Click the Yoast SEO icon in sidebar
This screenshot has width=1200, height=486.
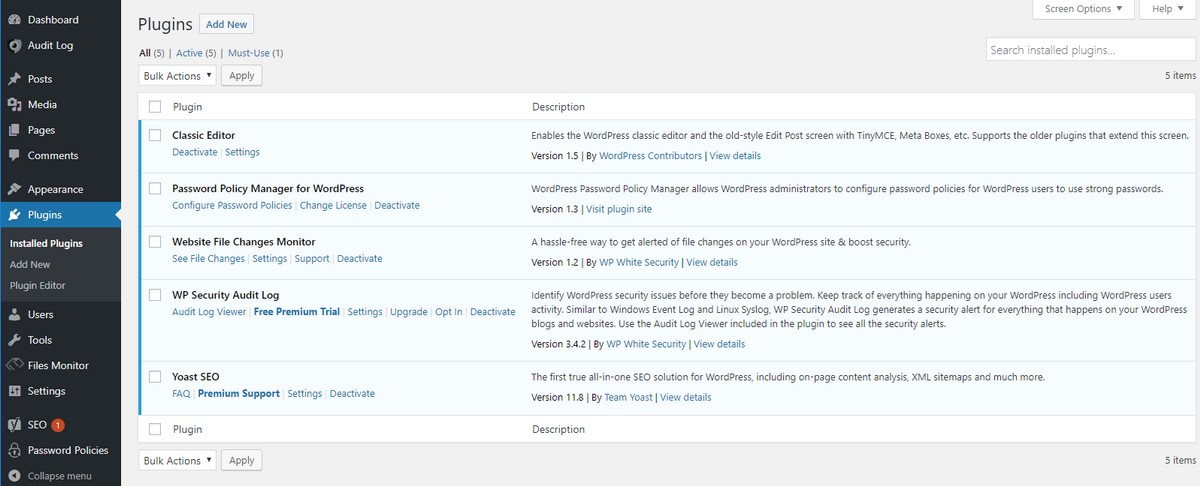[14, 425]
